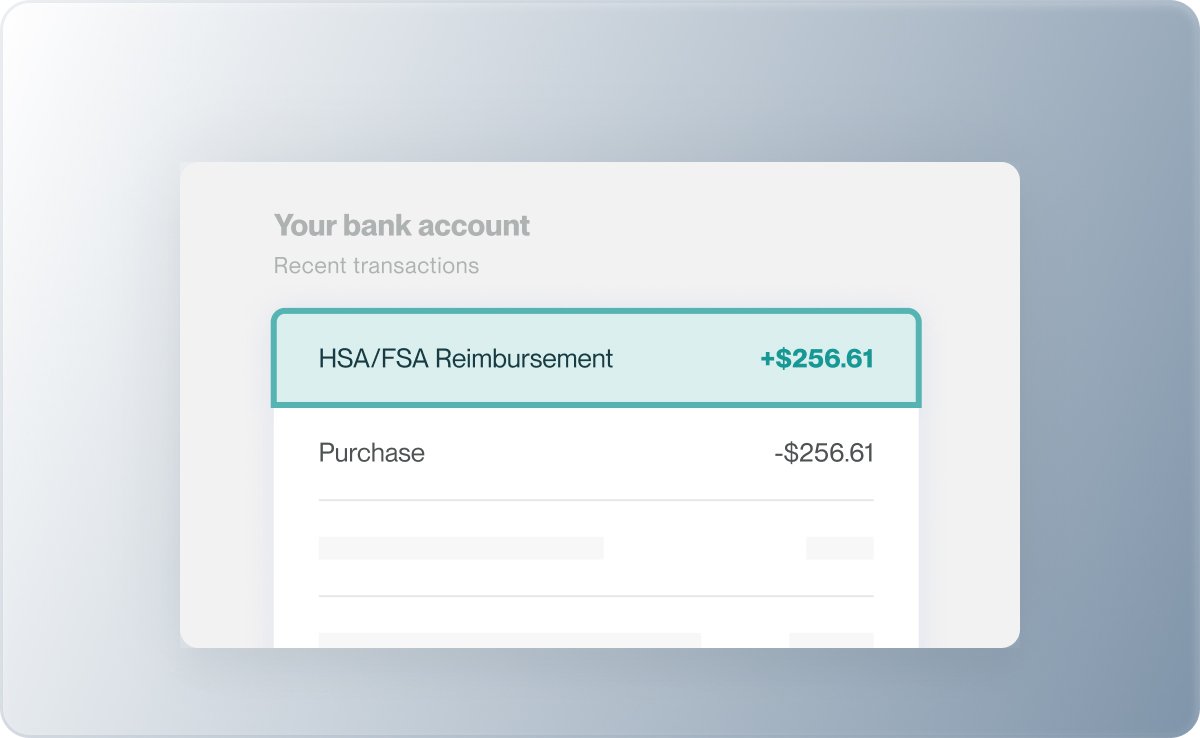Screen dimensions: 1200x738
Task: Click the "Recent transactions" subtitle
Action: (376, 266)
